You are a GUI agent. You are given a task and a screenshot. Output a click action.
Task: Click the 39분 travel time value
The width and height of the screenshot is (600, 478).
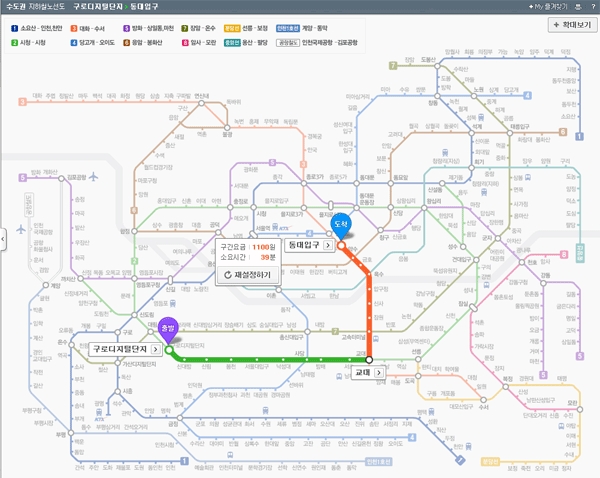pos(268,257)
